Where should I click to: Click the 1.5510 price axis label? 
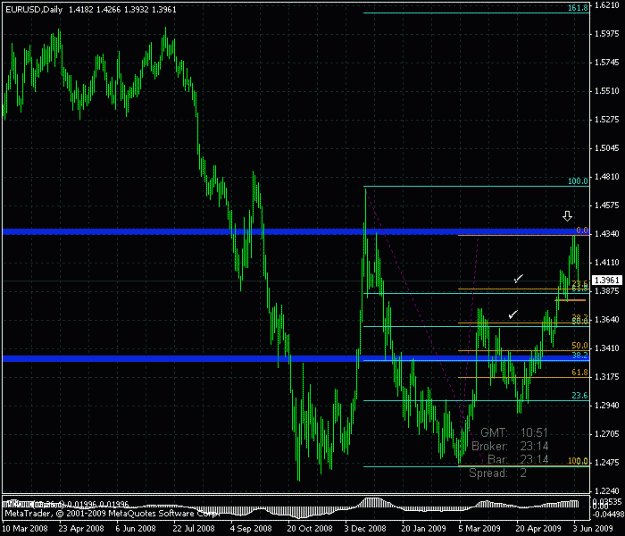coord(607,91)
